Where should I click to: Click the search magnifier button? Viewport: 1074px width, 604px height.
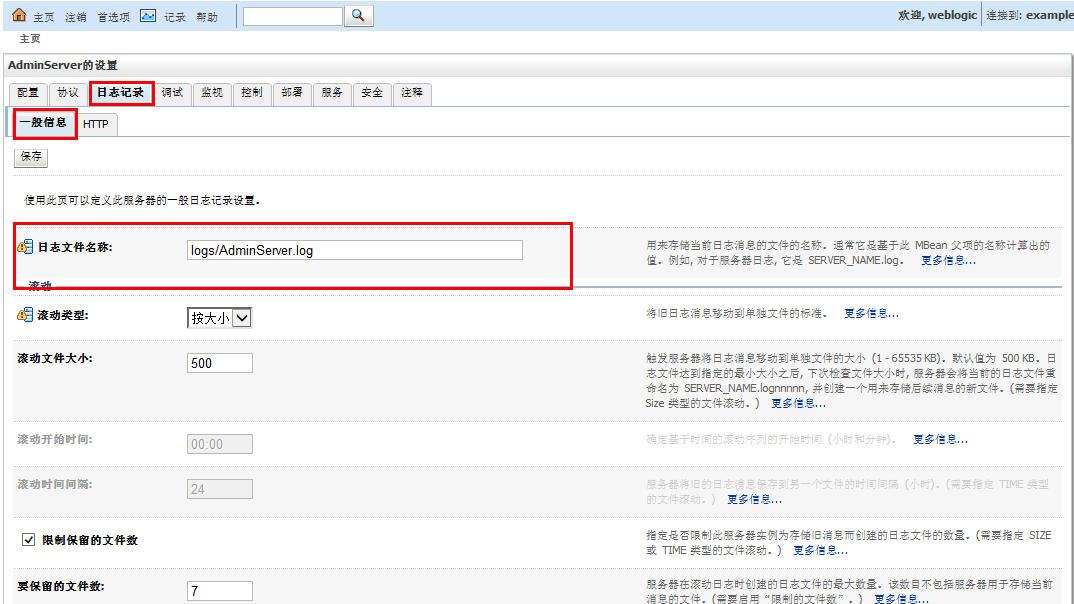click(x=358, y=16)
